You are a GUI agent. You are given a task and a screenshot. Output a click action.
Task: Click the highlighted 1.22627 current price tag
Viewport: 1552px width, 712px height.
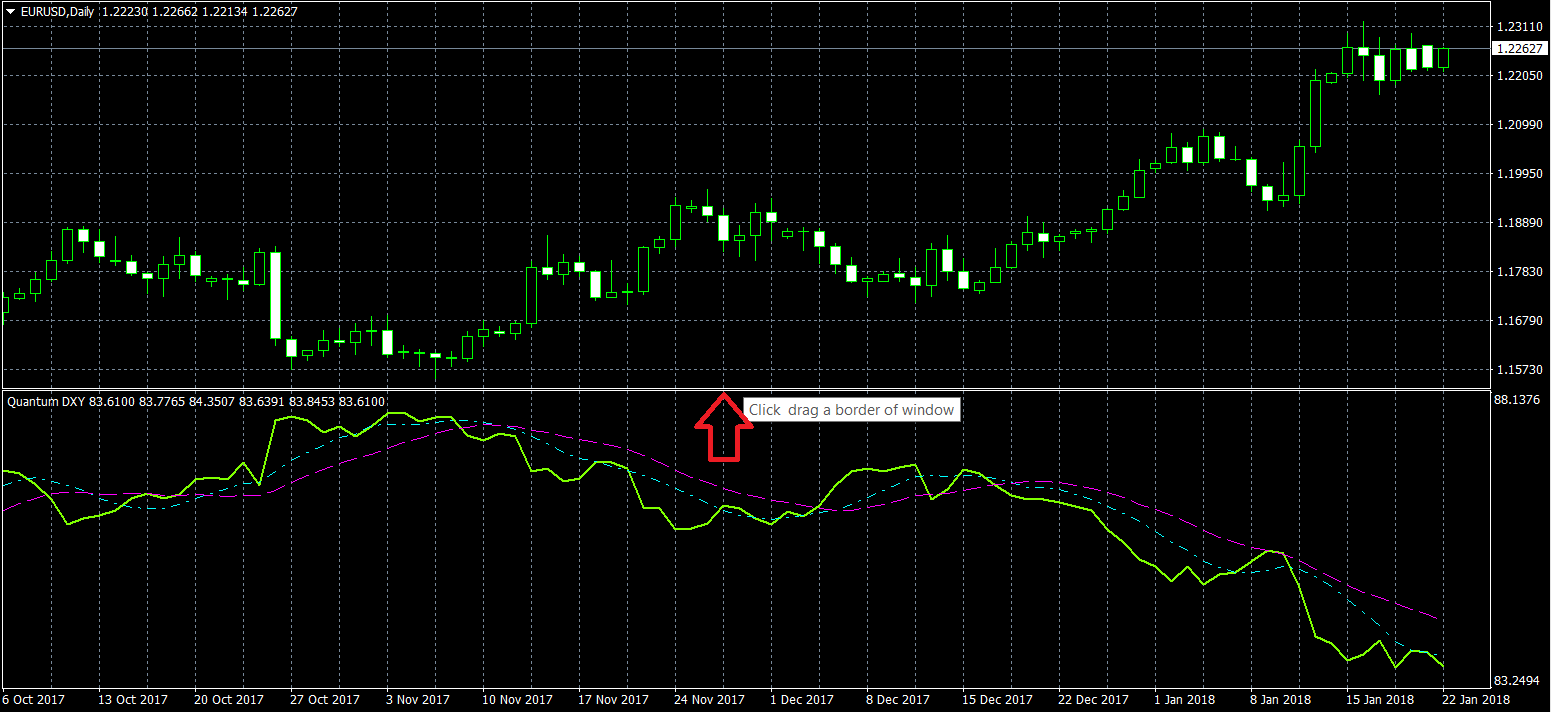[1517, 48]
